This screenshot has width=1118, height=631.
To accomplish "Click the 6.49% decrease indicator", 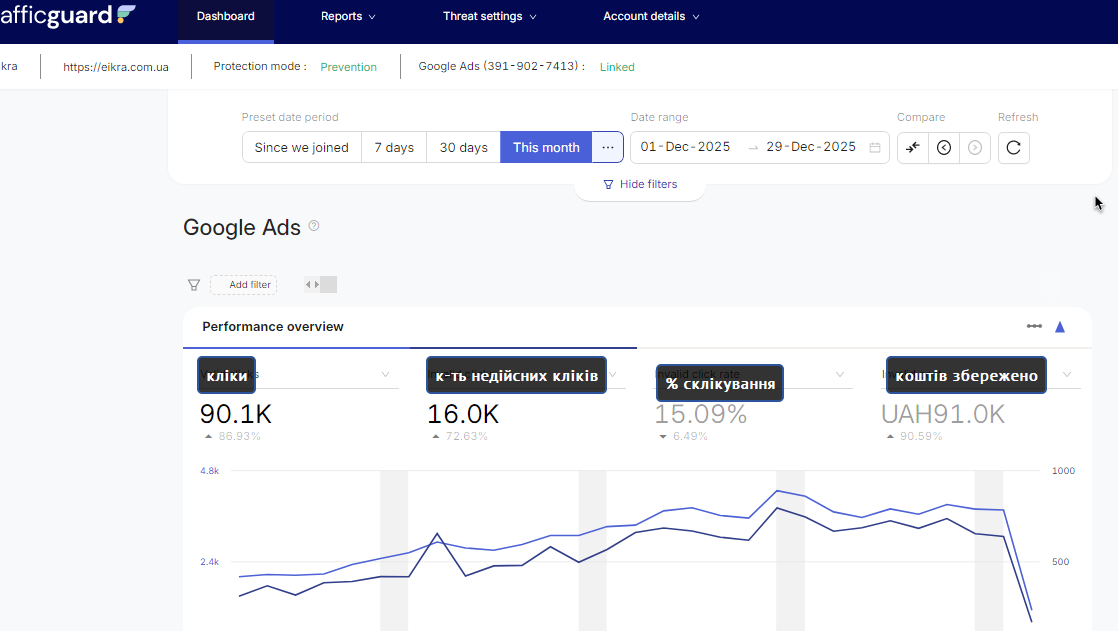I will (x=683, y=436).
